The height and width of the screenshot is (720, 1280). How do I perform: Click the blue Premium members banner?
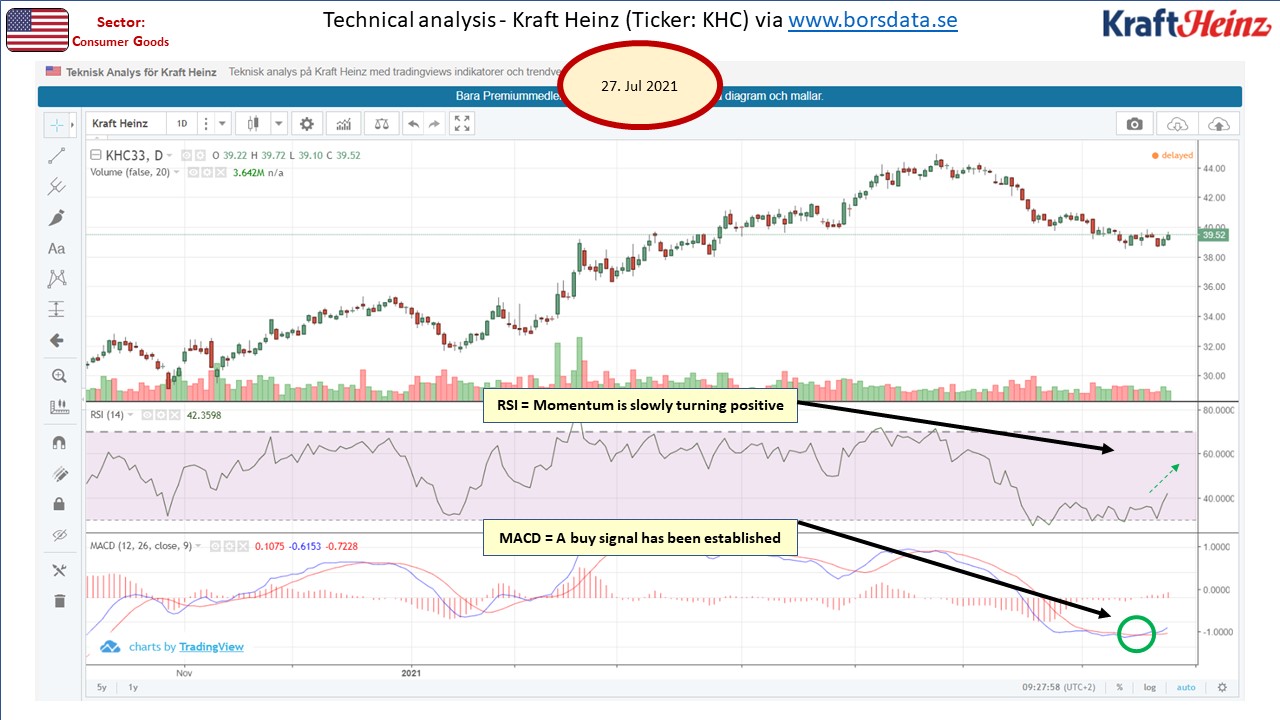640,97
